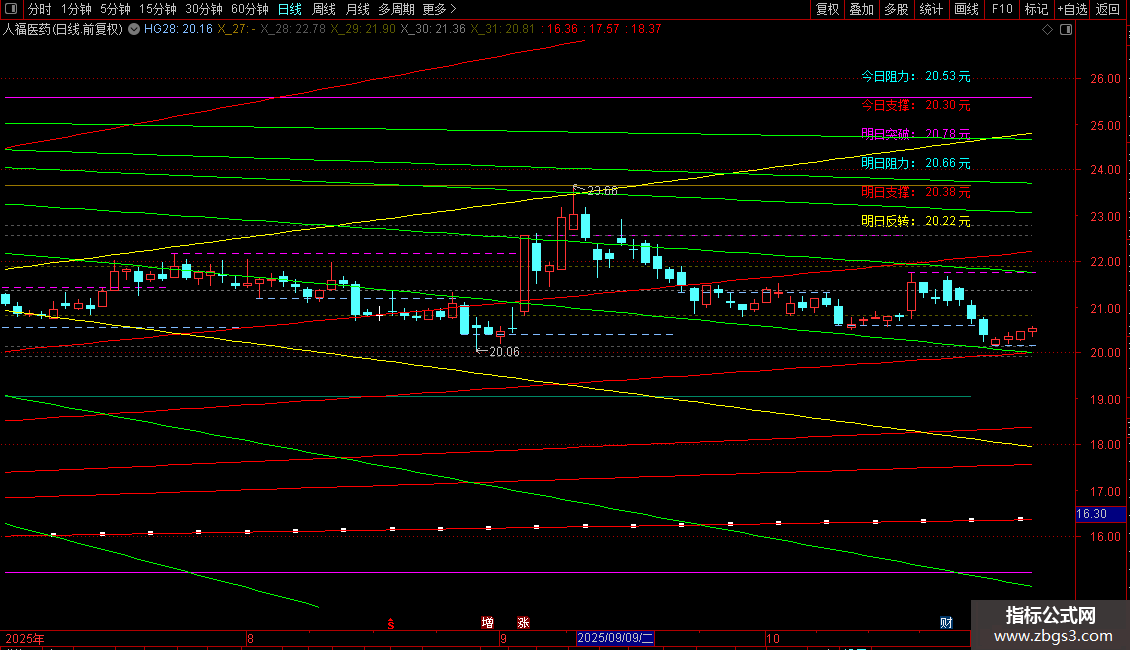Click the 26.00 price axis label

point(1105,79)
